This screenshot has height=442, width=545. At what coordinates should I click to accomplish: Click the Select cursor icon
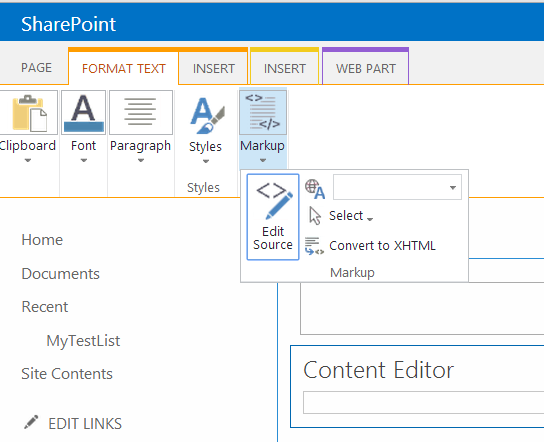[x=315, y=216]
